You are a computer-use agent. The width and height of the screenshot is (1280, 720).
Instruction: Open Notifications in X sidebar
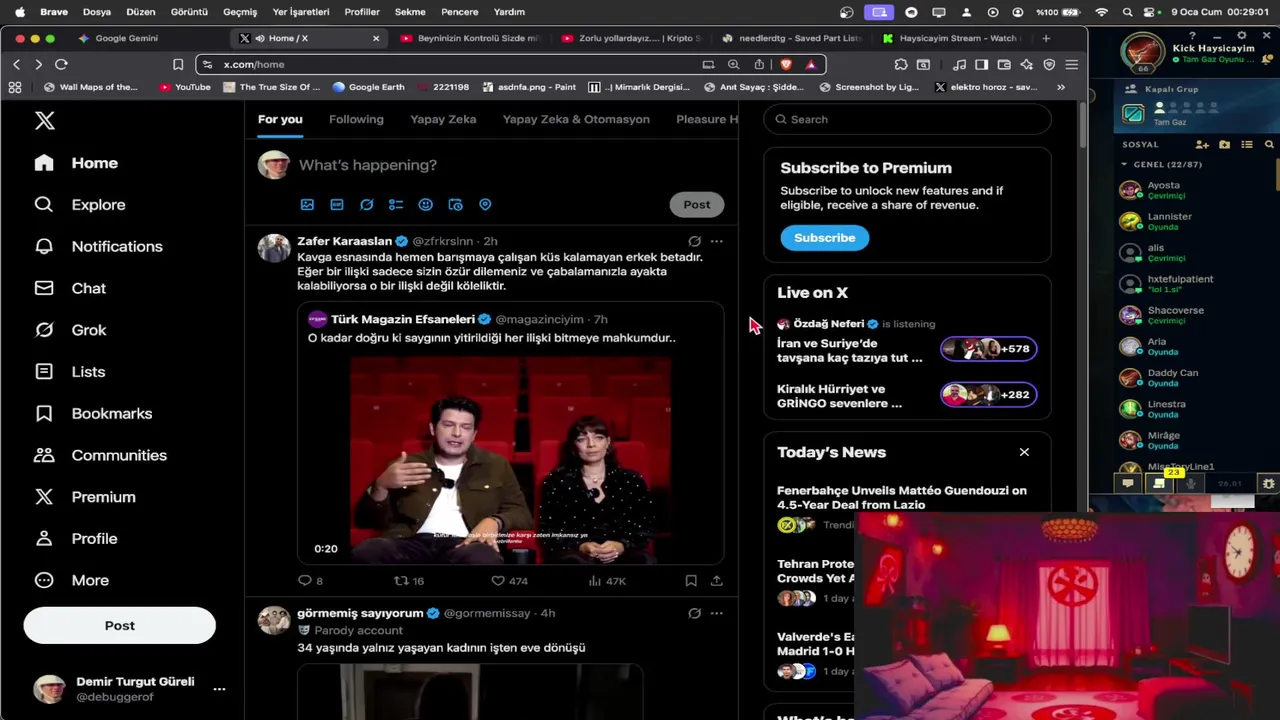(98, 246)
